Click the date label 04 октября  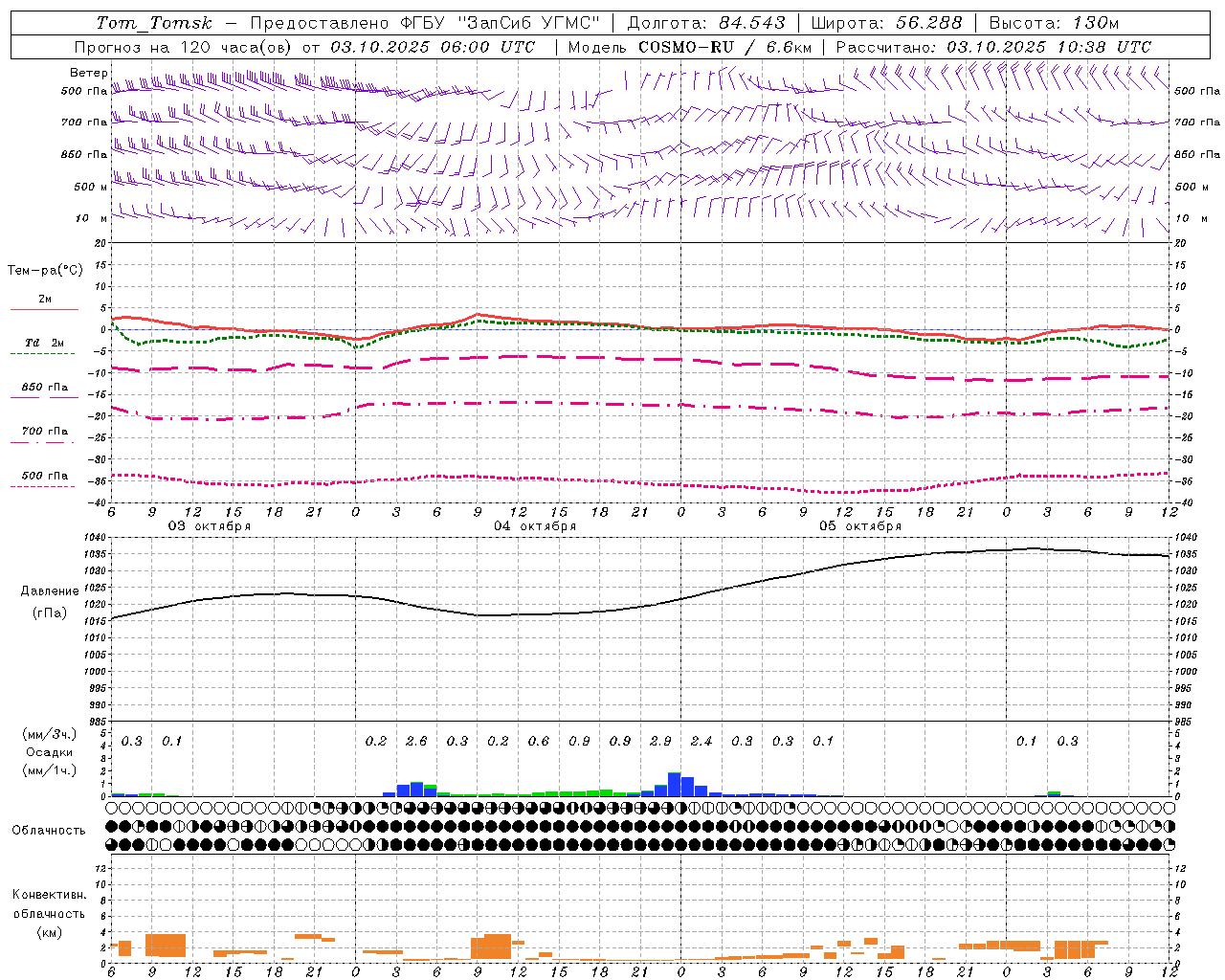[535, 526]
